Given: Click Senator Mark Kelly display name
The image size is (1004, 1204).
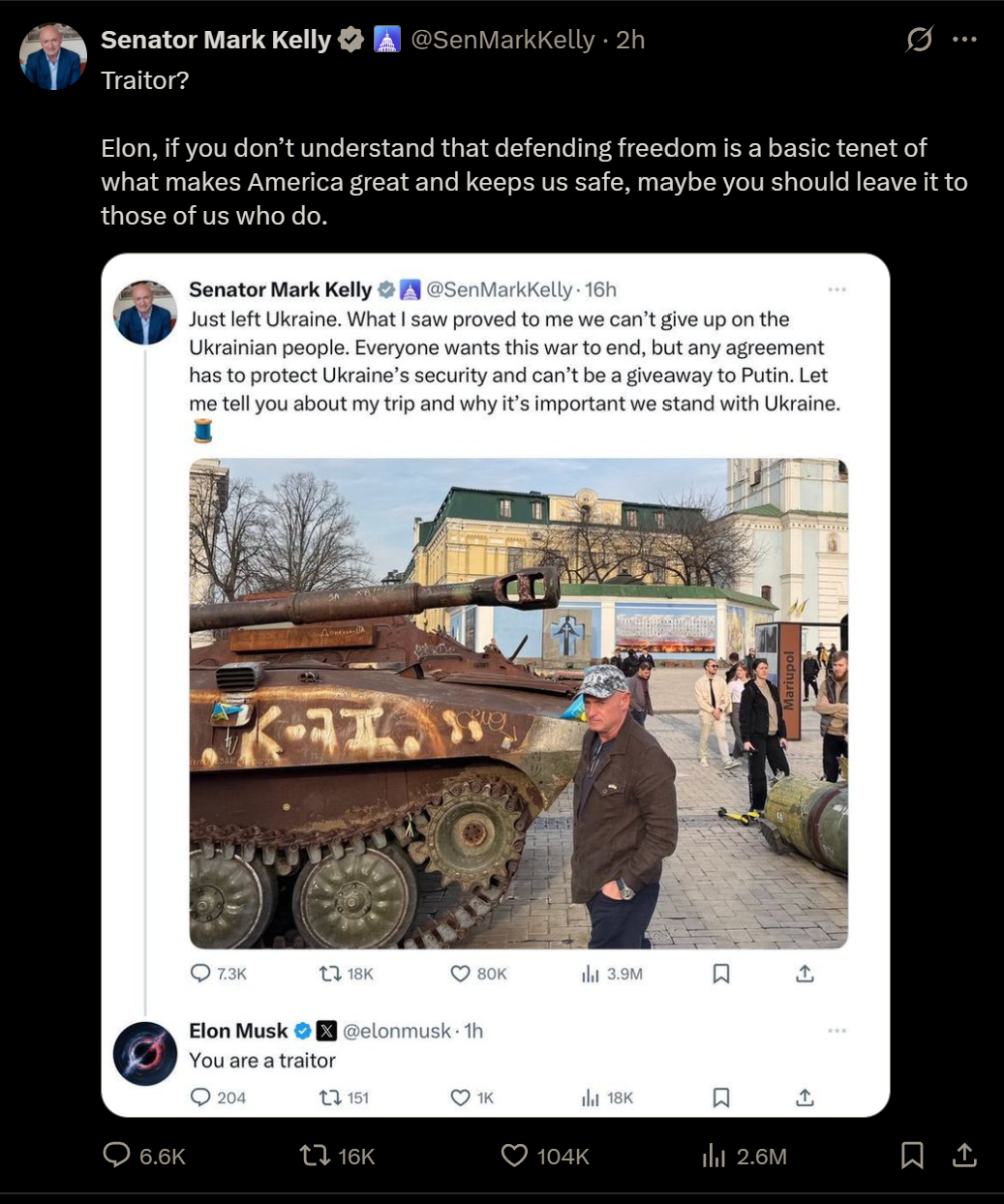Looking at the screenshot, I should [216, 40].
